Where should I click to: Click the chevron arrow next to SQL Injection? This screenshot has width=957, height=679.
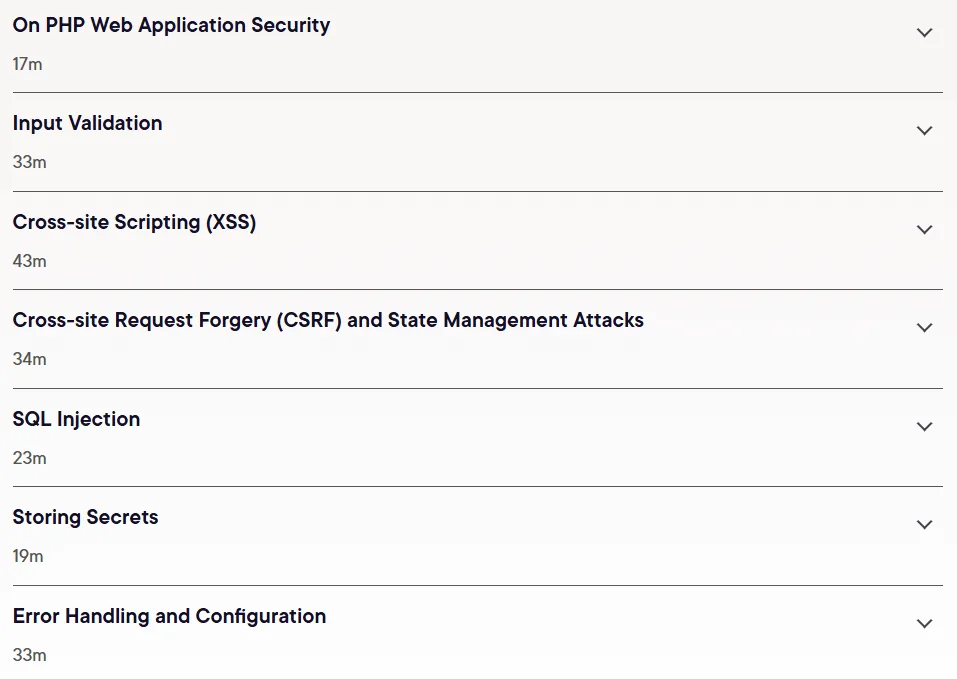click(925, 426)
